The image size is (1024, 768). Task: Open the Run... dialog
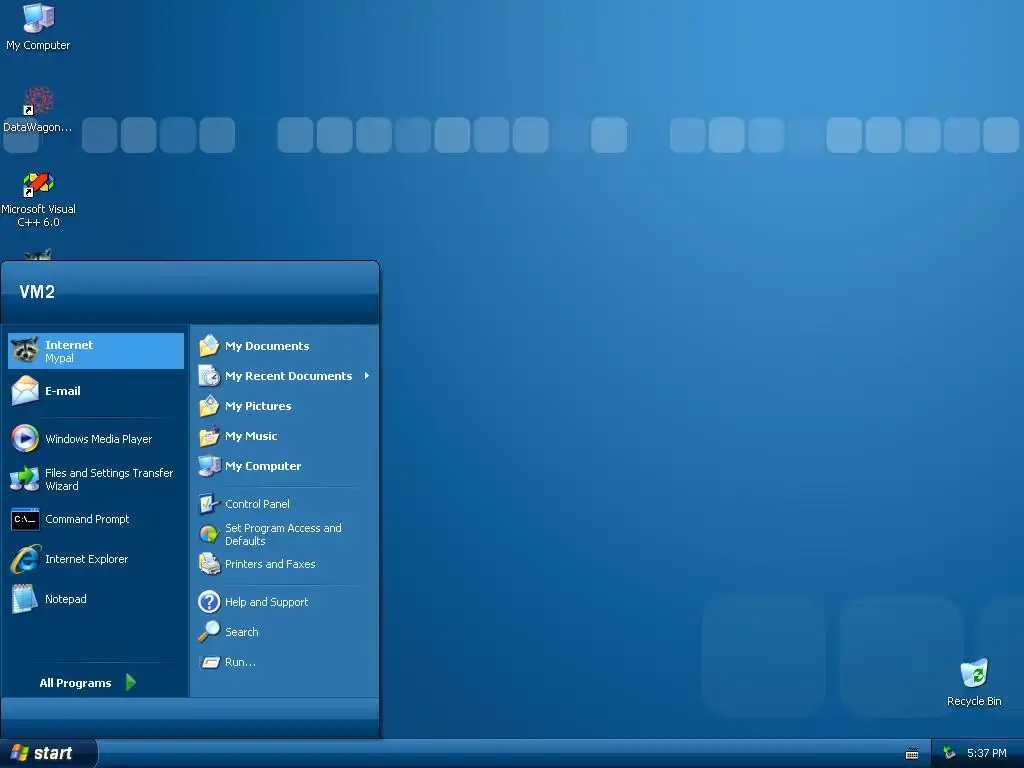pos(285,662)
